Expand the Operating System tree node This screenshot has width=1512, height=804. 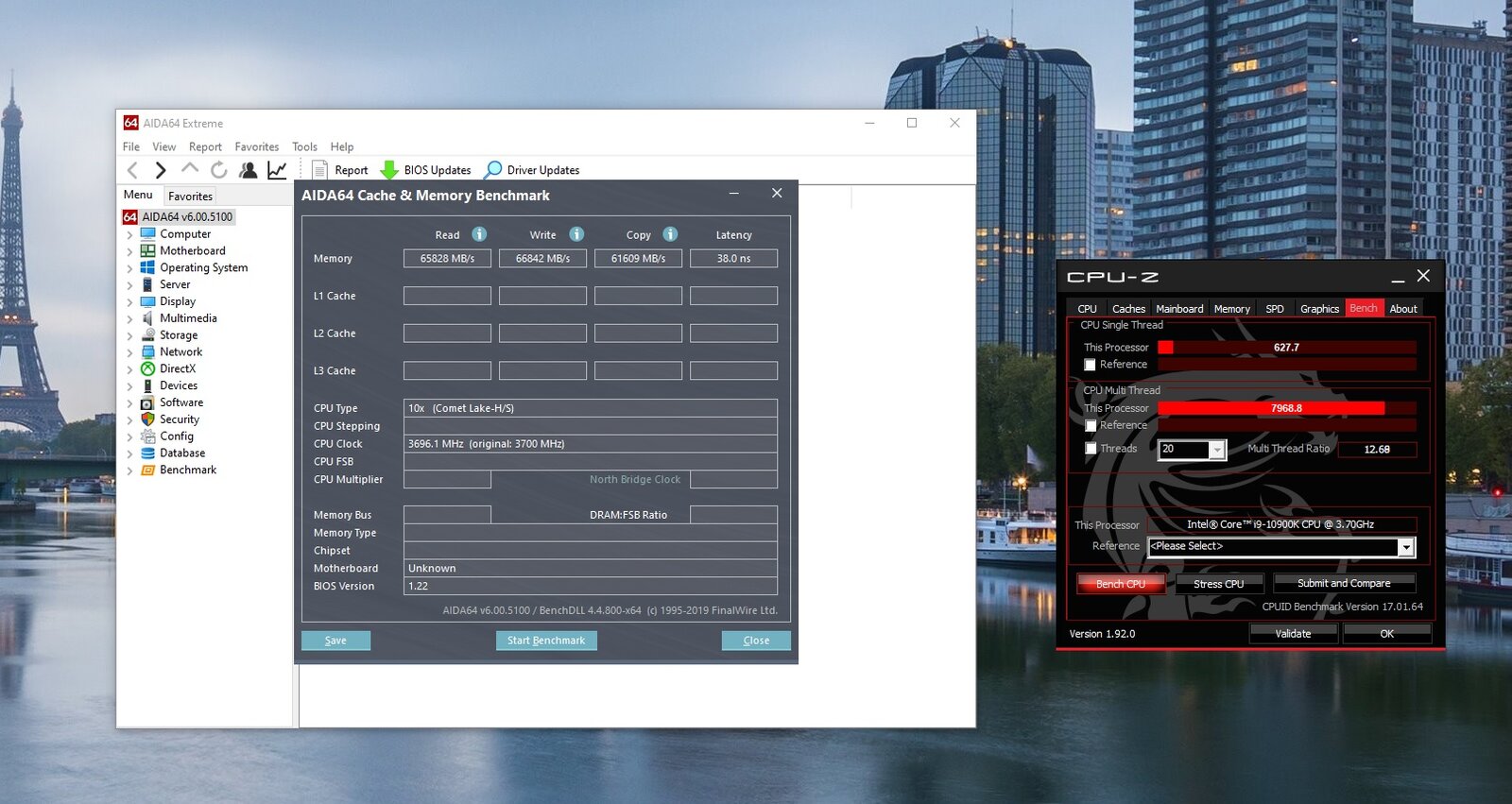coord(129,268)
